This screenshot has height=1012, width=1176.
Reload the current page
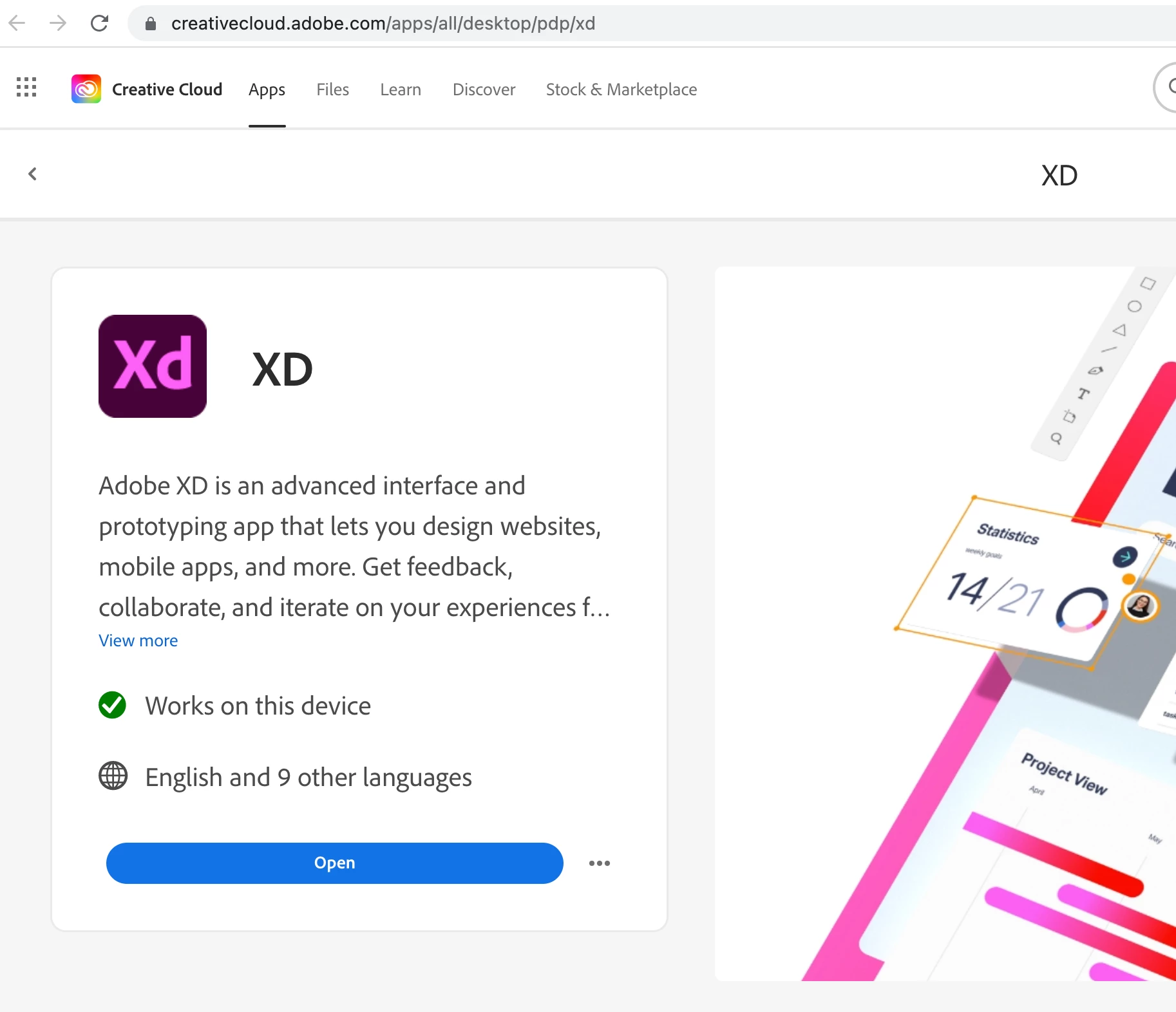(x=99, y=23)
